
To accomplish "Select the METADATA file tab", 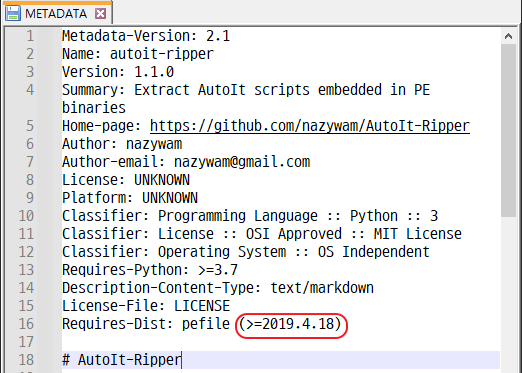I will pyautogui.click(x=57, y=13).
